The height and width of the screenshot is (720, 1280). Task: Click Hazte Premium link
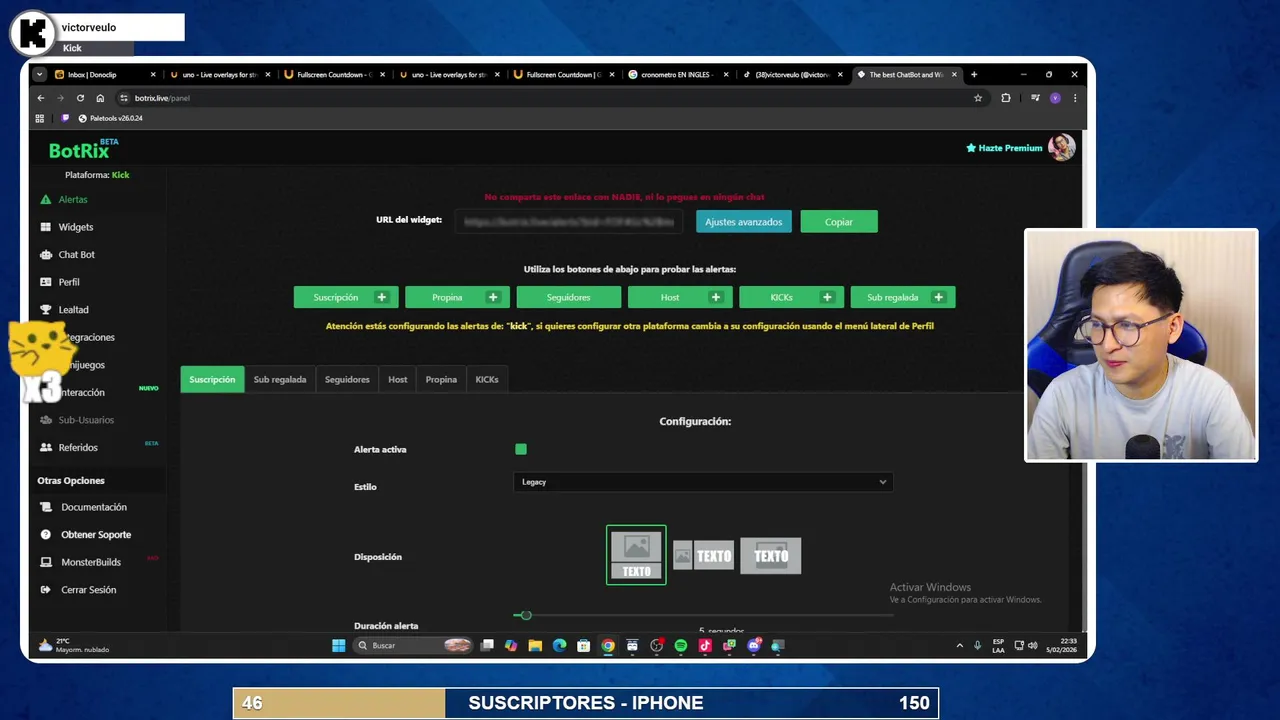[1004, 148]
